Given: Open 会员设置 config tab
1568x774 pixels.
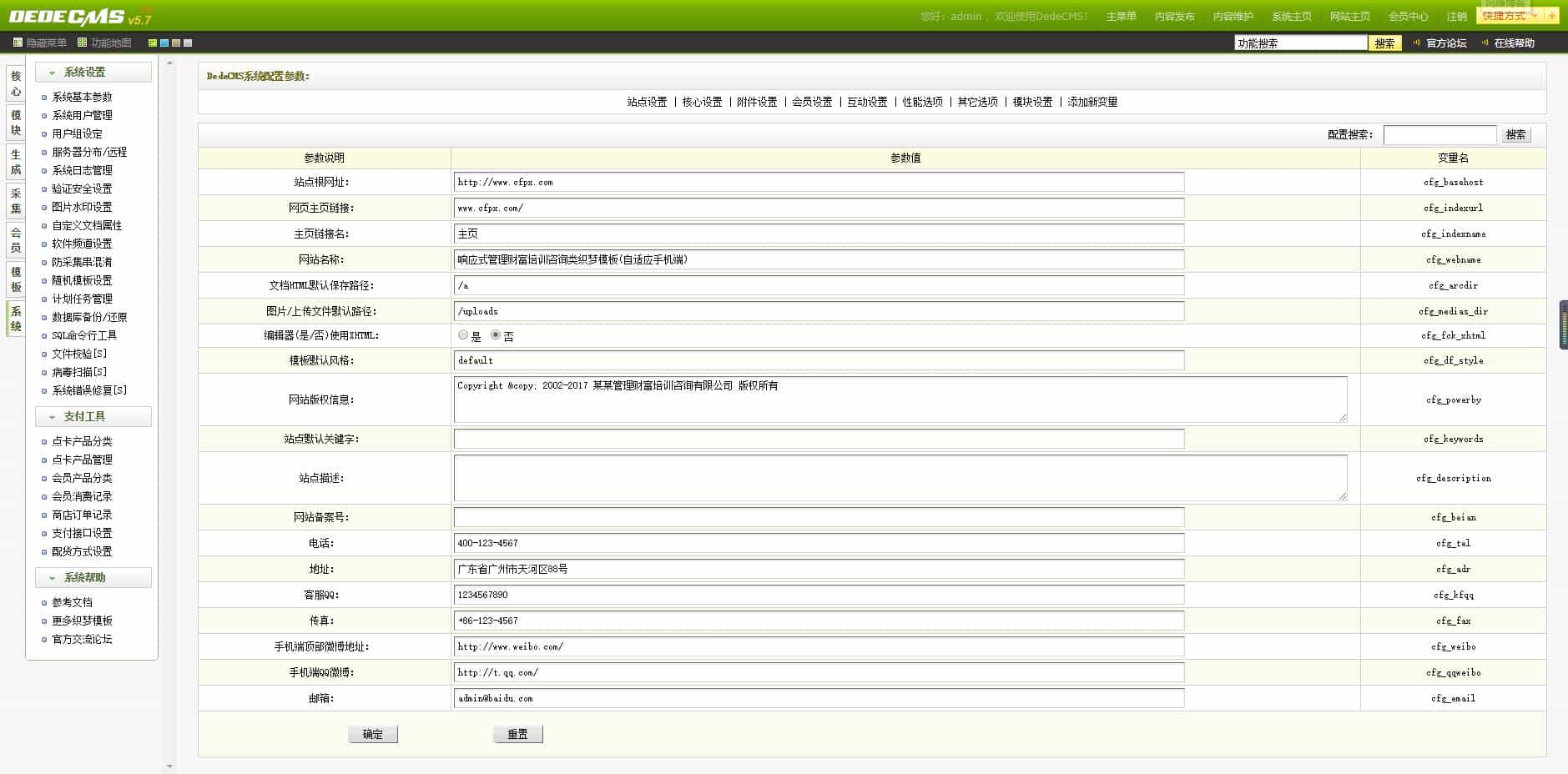Looking at the screenshot, I should pos(812,102).
